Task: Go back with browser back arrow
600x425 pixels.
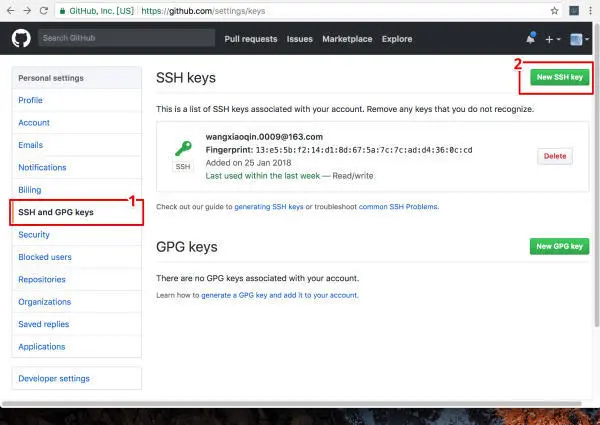Action: tap(10, 11)
